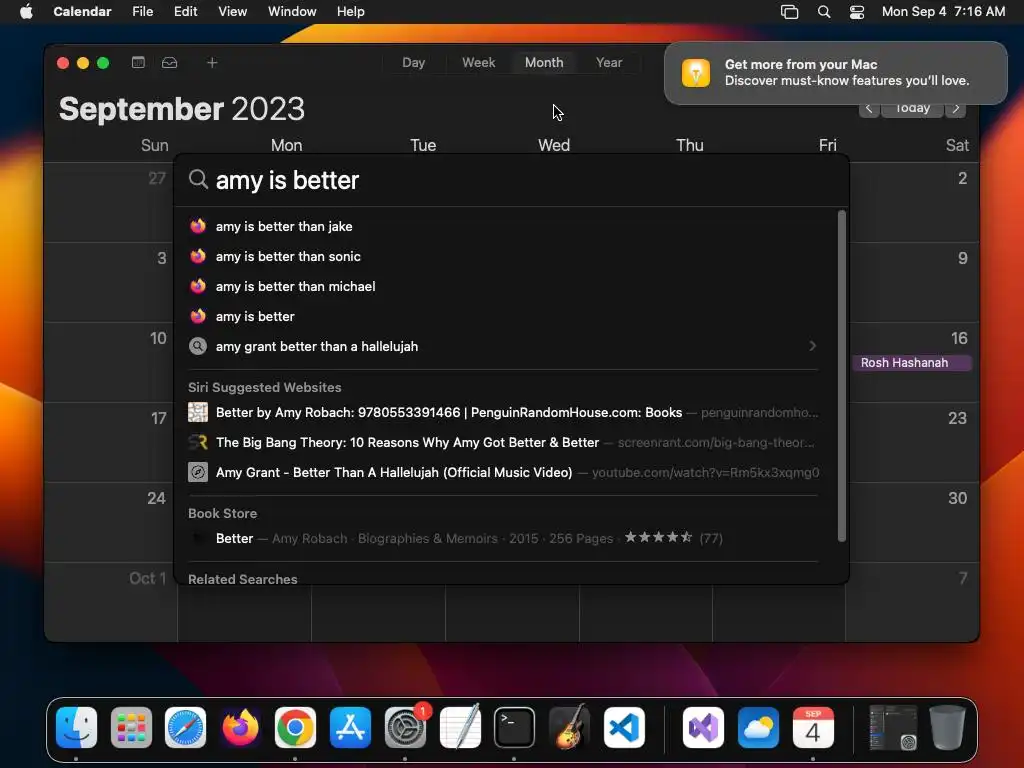Open Launchpad from the dock

point(131,727)
